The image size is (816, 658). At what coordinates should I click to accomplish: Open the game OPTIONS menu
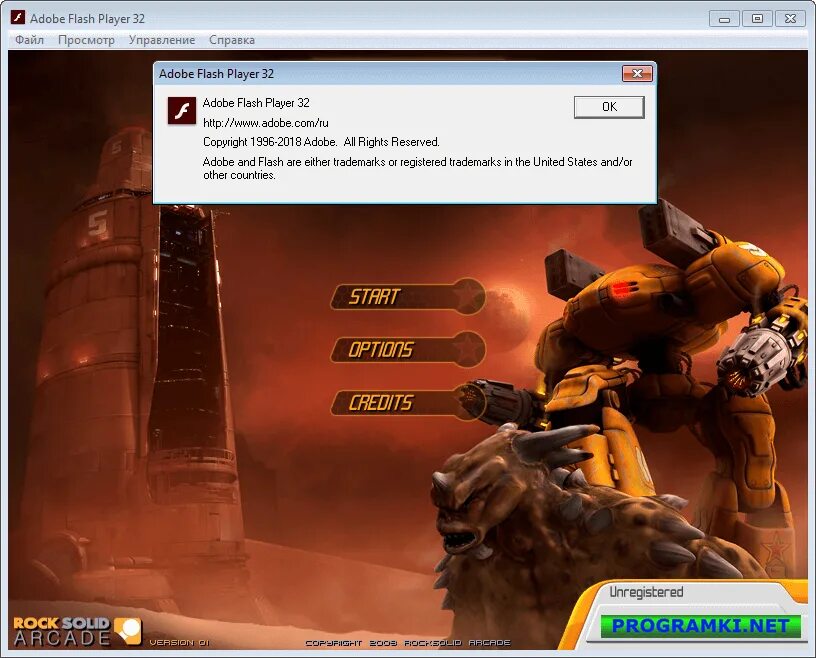(408, 349)
